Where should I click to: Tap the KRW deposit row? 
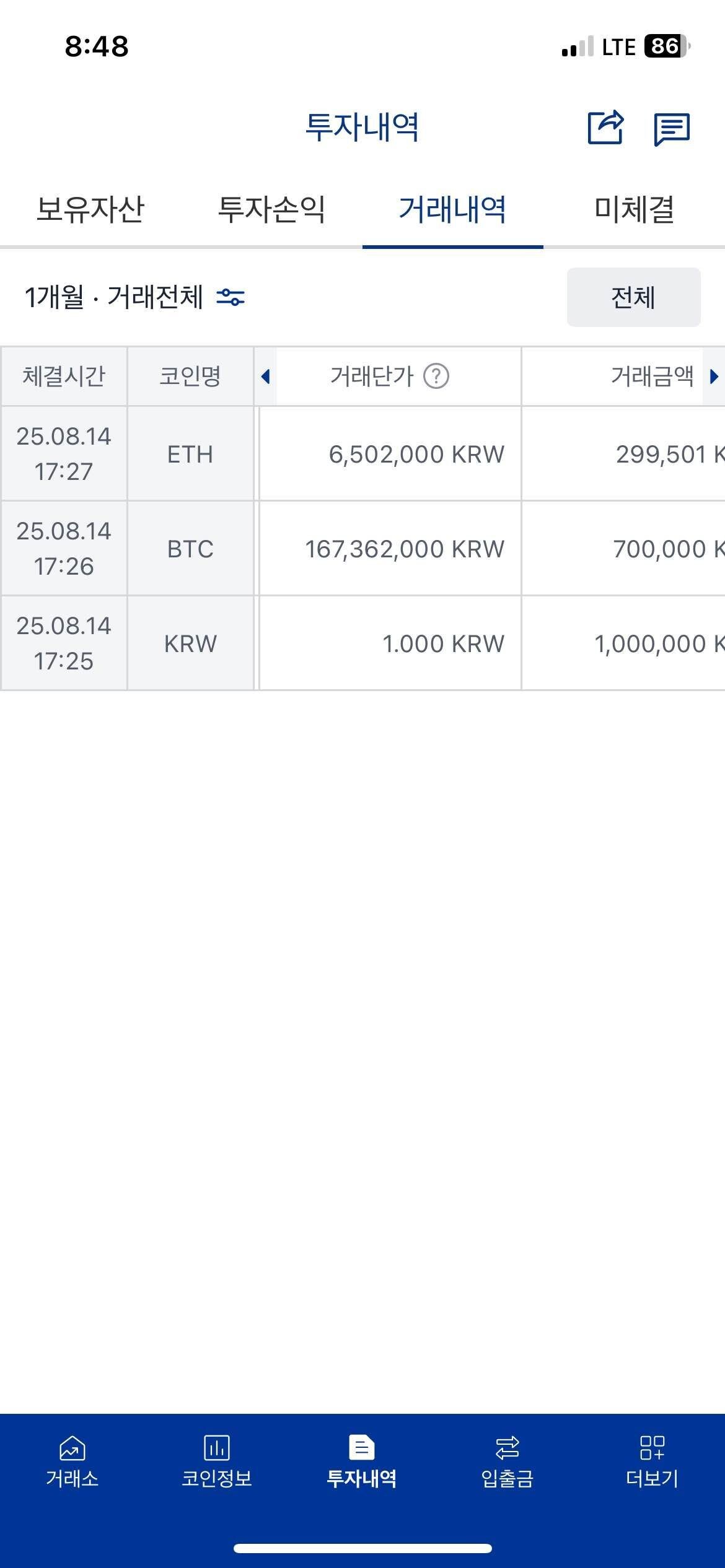click(362, 643)
